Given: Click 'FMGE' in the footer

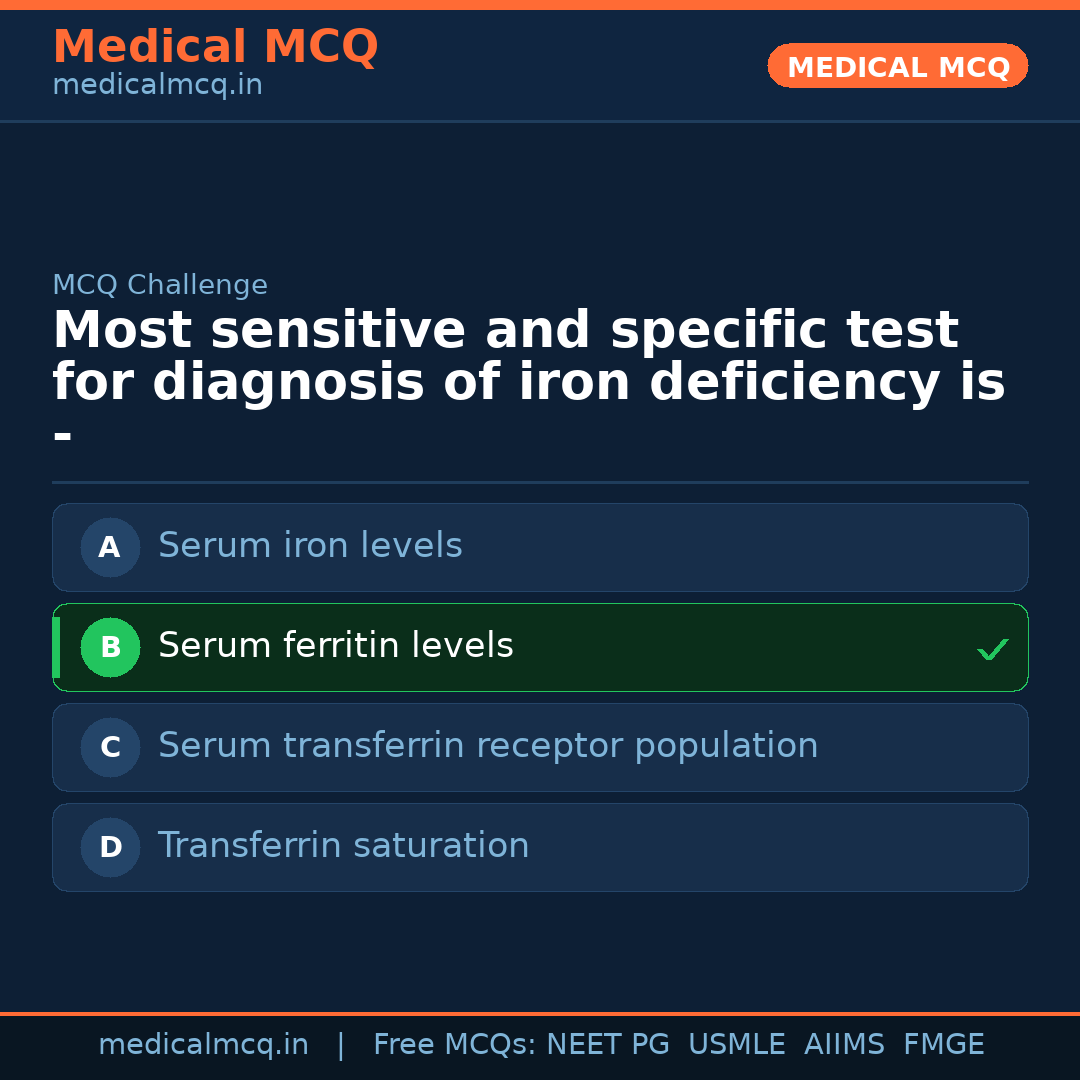Looking at the screenshot, I should point(944,1045).
